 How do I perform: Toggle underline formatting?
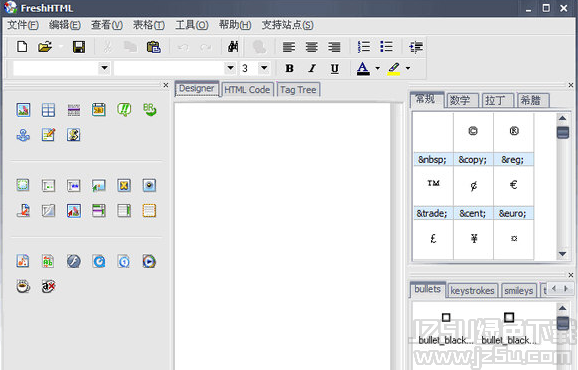[335, 68]
